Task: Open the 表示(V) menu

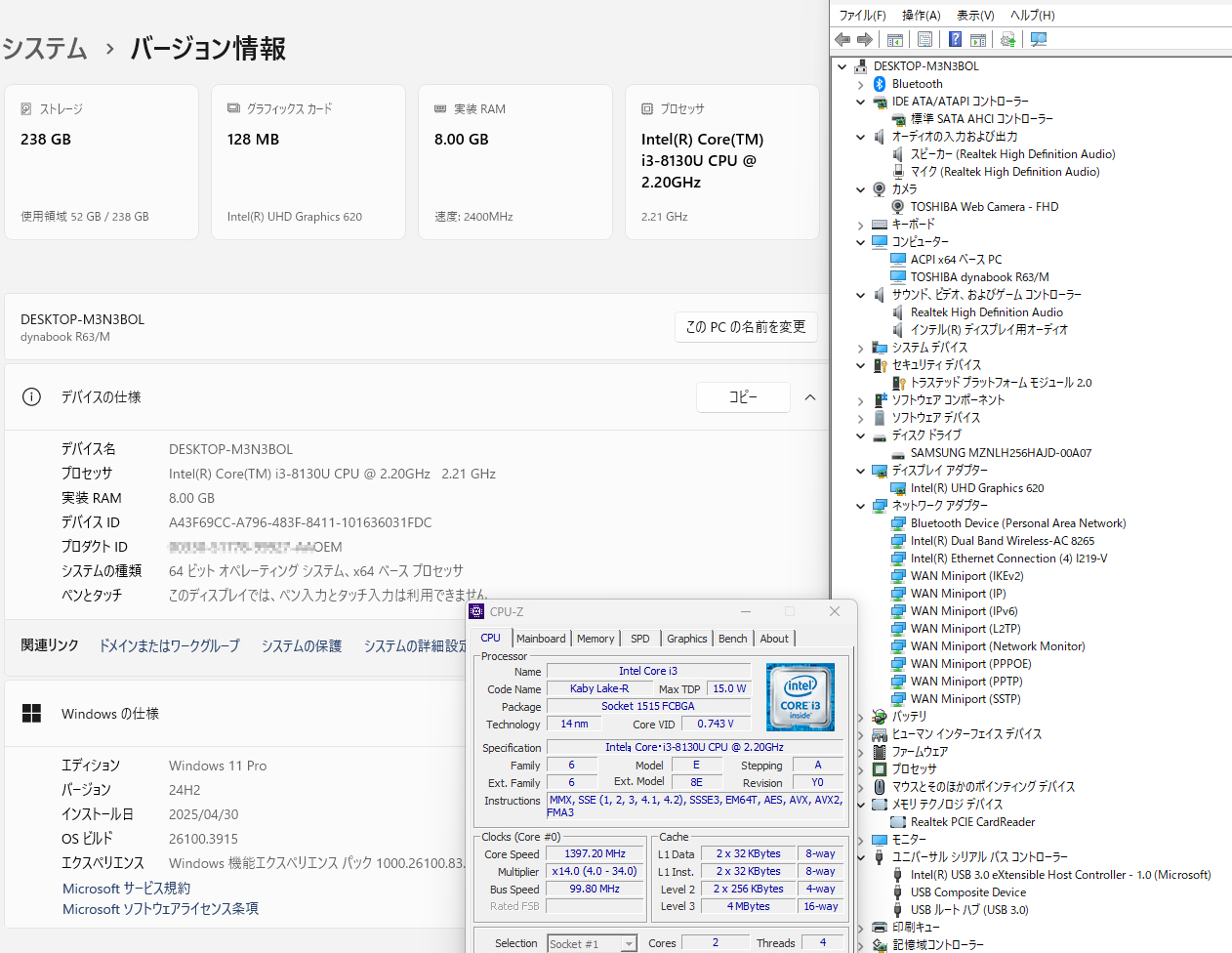Action: (x=975, y=15)
